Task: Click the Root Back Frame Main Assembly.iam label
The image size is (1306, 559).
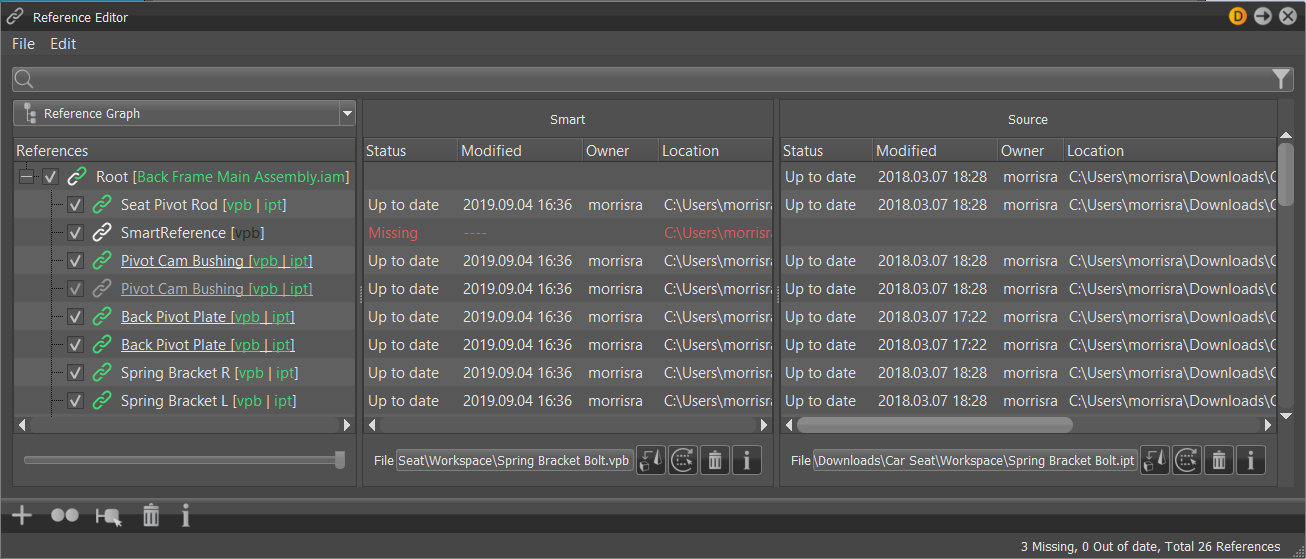Action: (224, 177)
